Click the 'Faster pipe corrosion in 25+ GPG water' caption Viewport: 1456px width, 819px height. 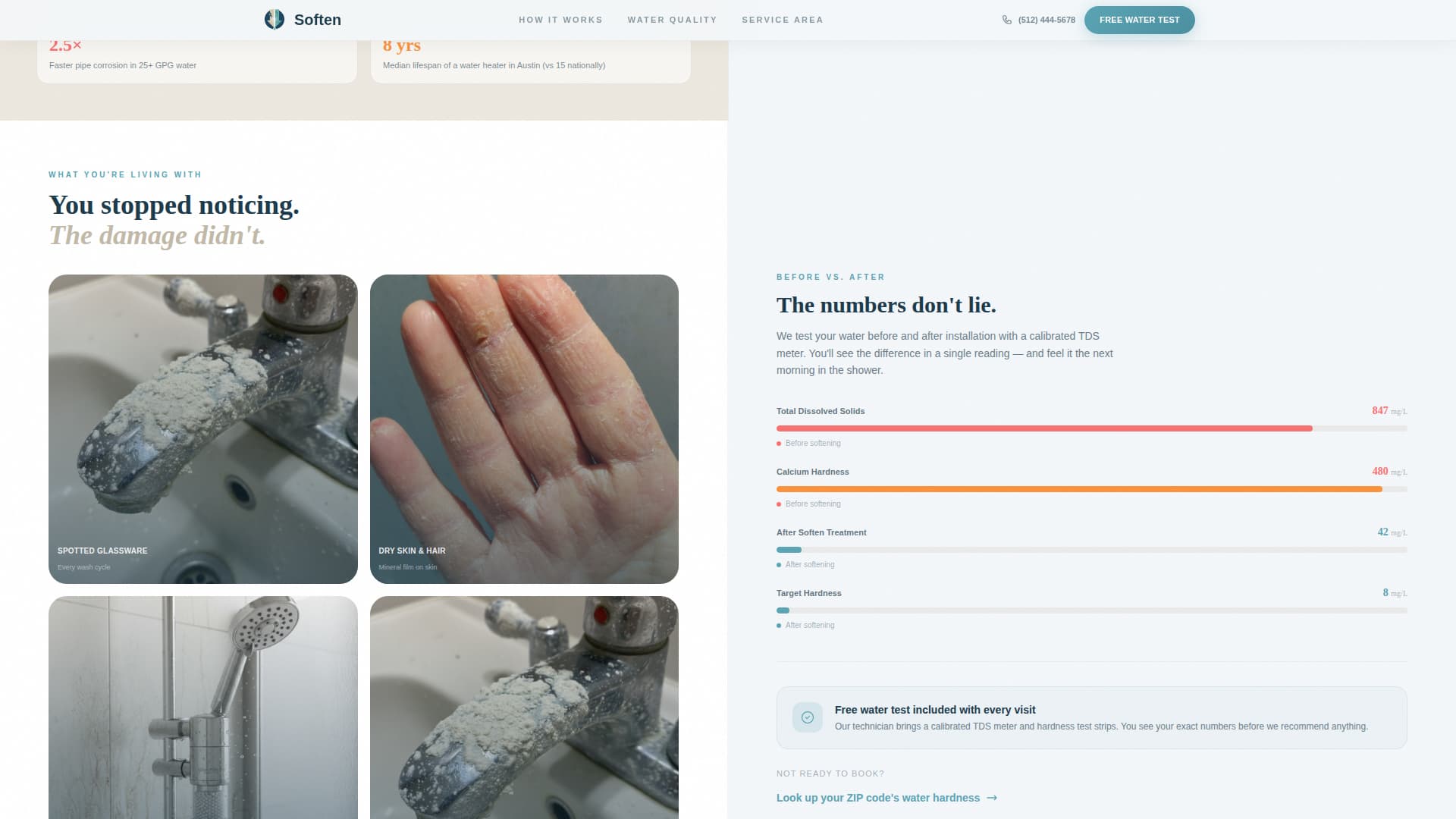[123, 65]
